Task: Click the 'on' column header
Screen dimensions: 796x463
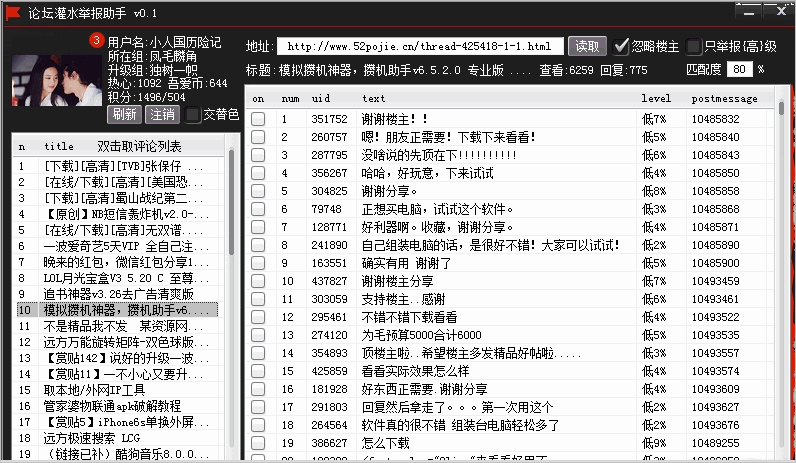Action: click(258, 98)
